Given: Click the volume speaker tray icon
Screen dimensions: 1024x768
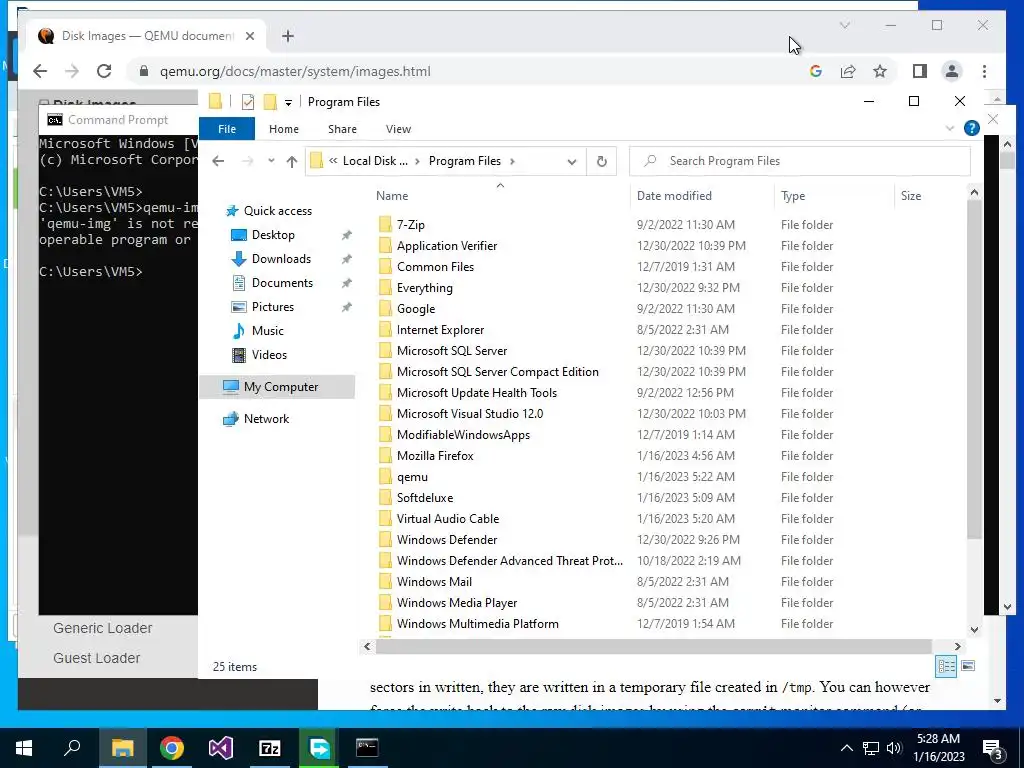Looking at the screenshot, I should (x=894, y=748).
